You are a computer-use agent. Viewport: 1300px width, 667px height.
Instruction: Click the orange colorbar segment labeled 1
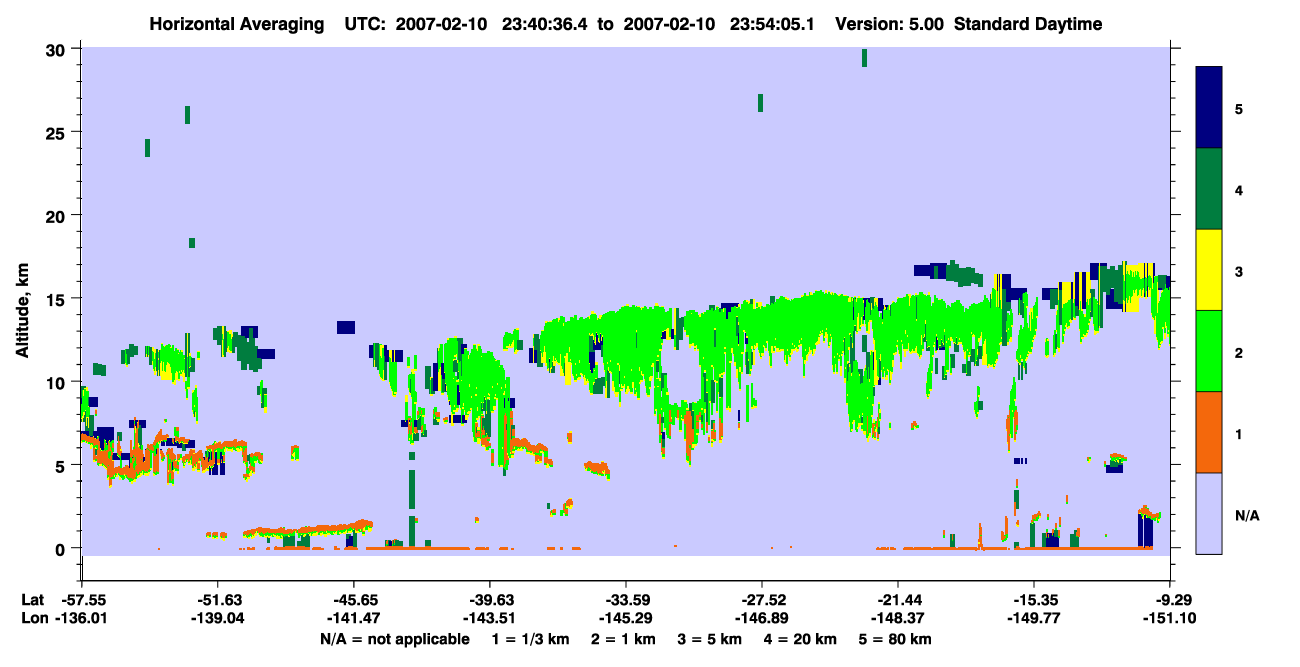pos(1209,432)
